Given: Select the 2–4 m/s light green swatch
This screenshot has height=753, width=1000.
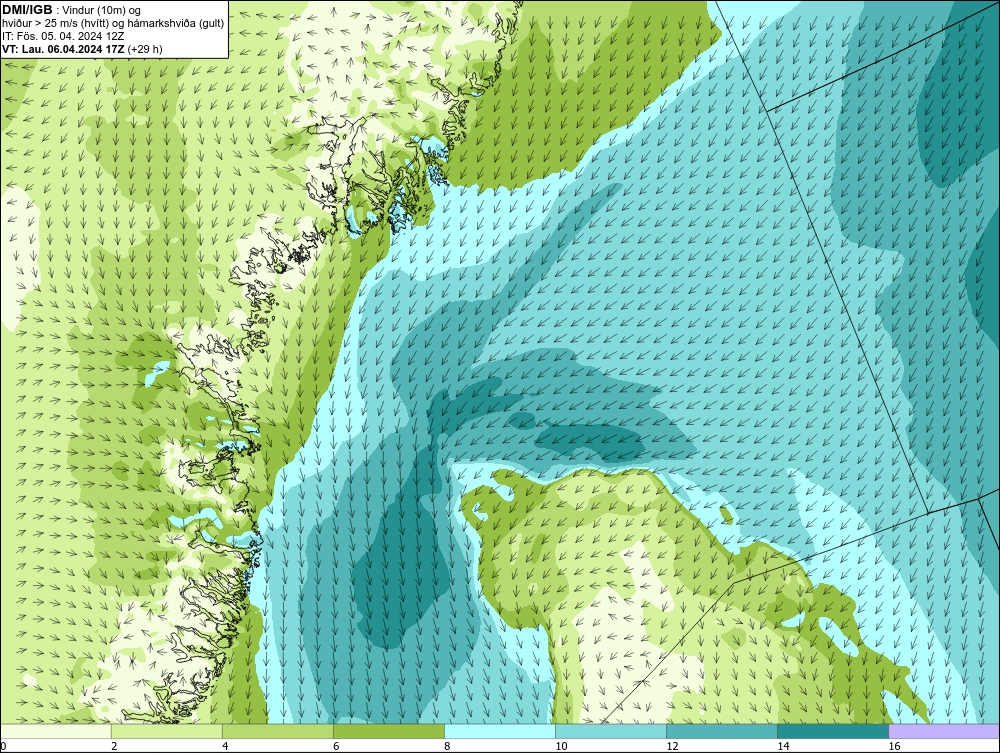Looking at the screenshot, I should pos(166,731).
